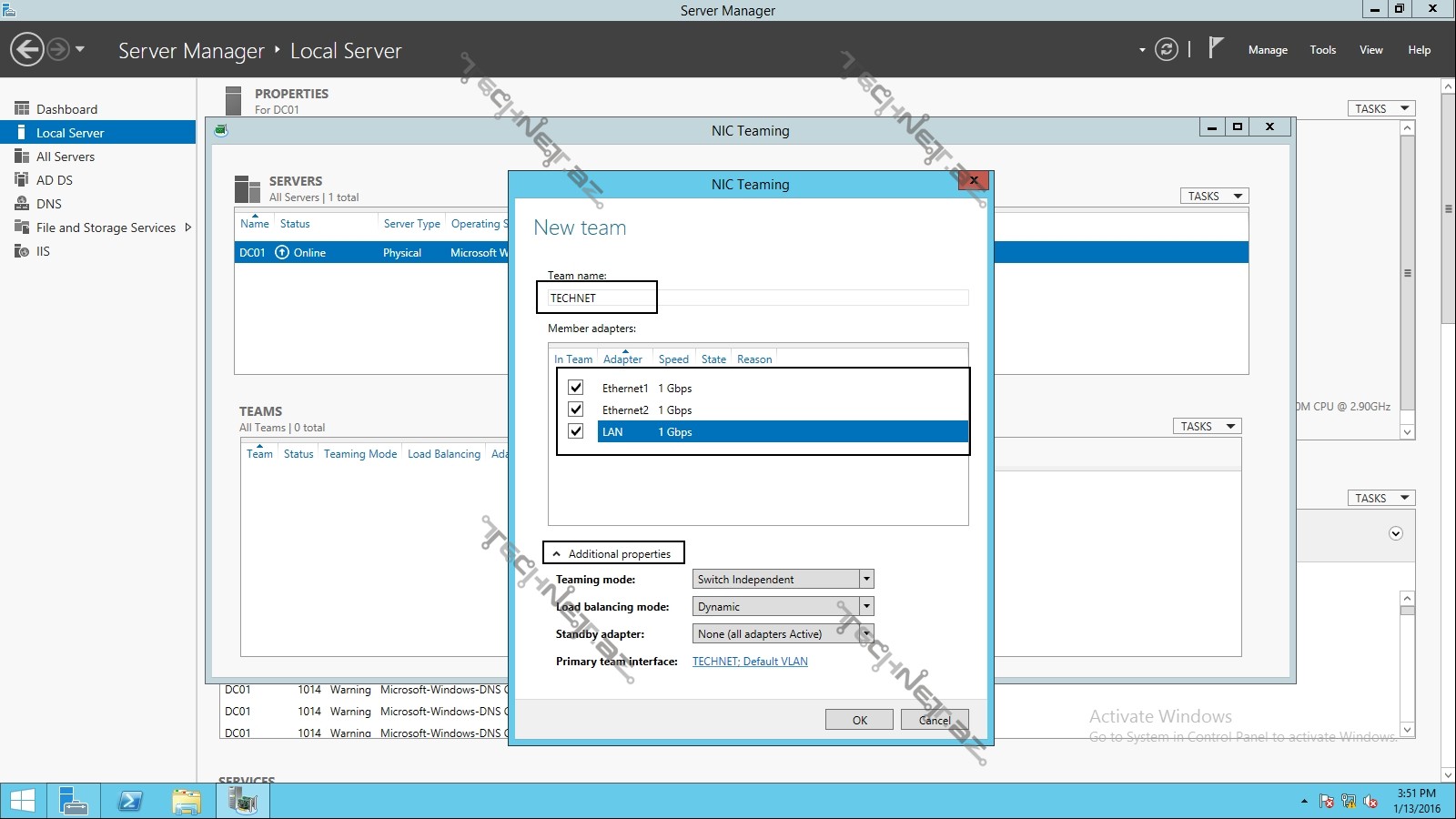The width and height of the screenshot is (1456, 819).
Task: Toggle the LAN adapter checkbox
Action: [x=575, y=431]
